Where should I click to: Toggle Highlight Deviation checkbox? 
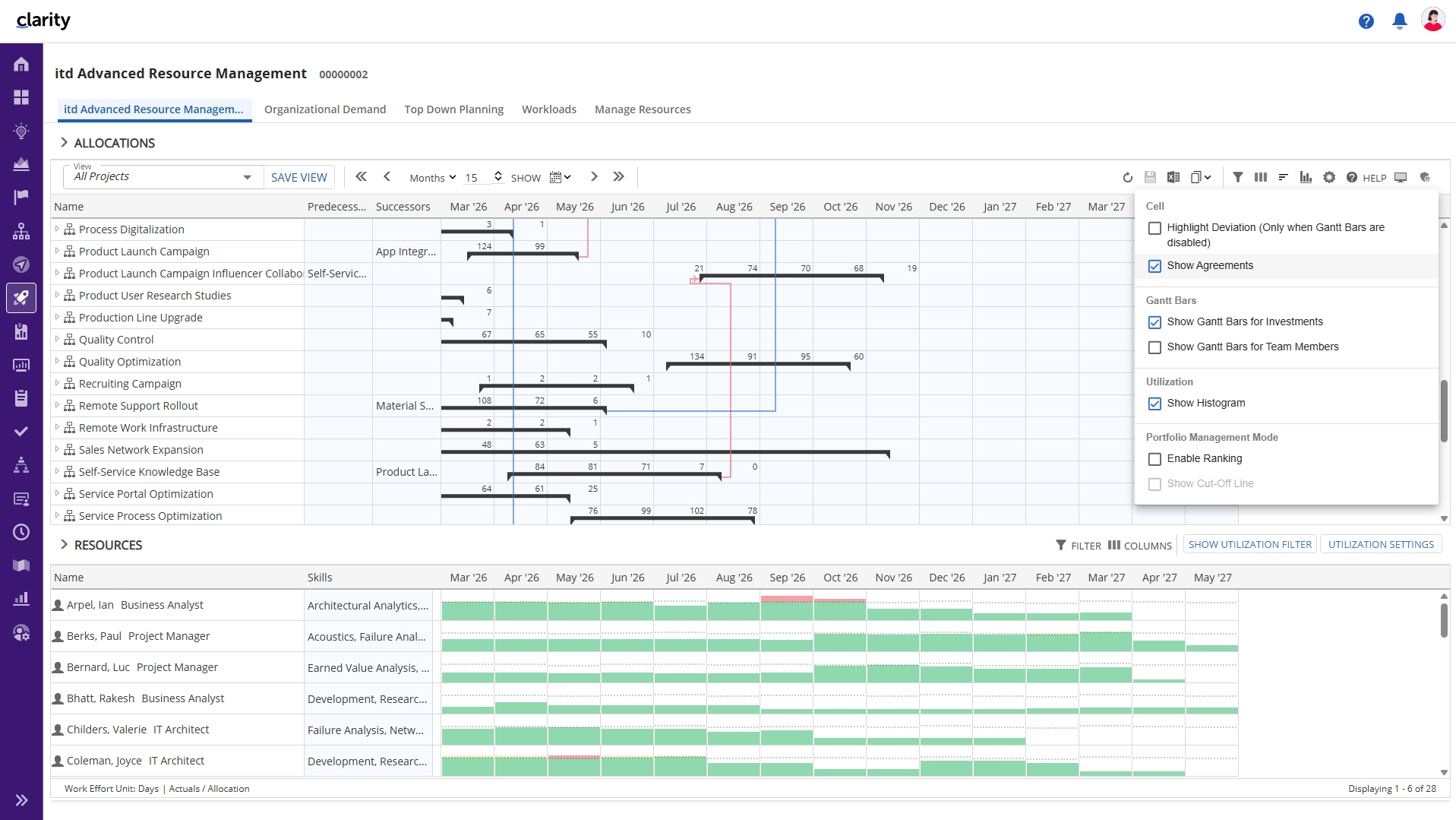(1154, 228)
